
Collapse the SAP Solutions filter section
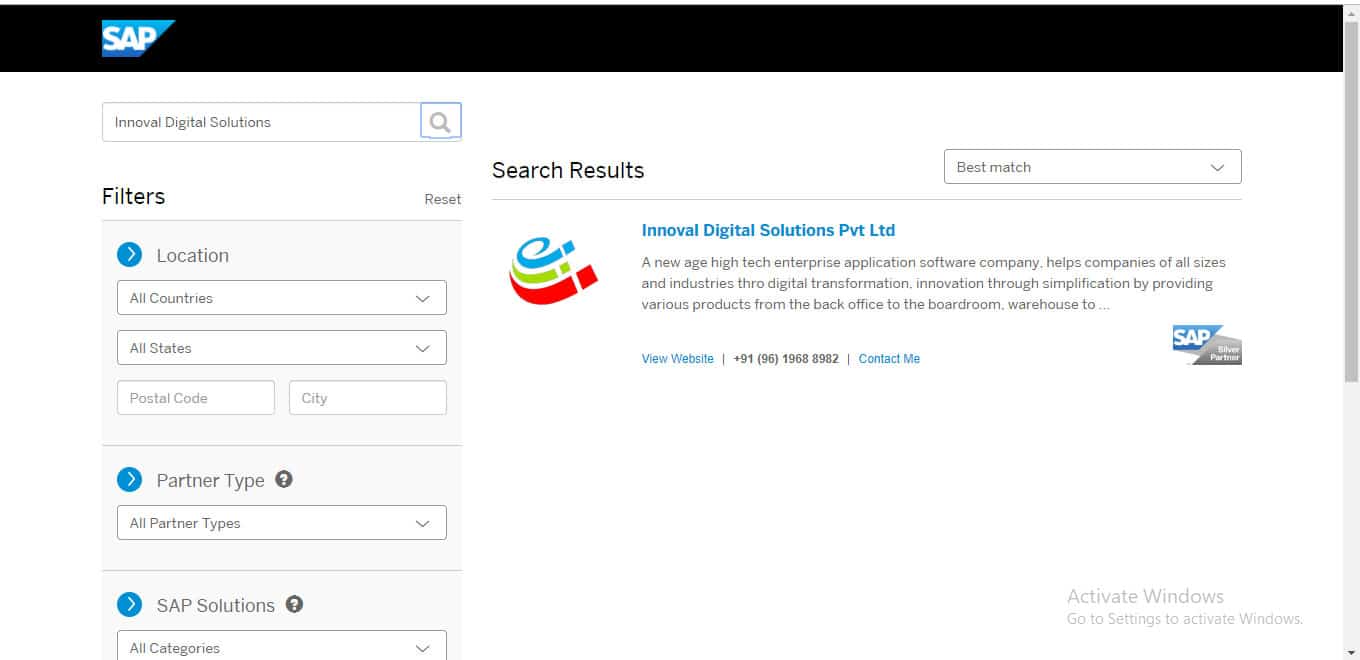(x=130, y=605)
